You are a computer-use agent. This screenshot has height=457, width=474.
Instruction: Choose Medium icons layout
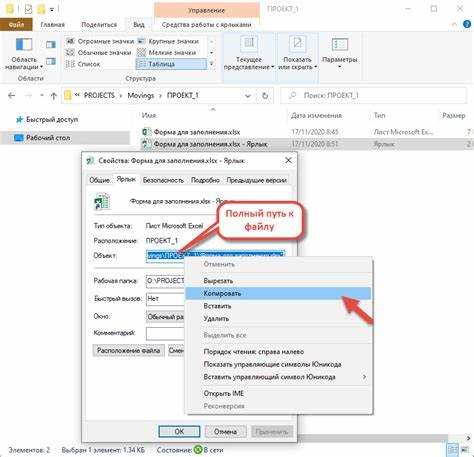99,53
